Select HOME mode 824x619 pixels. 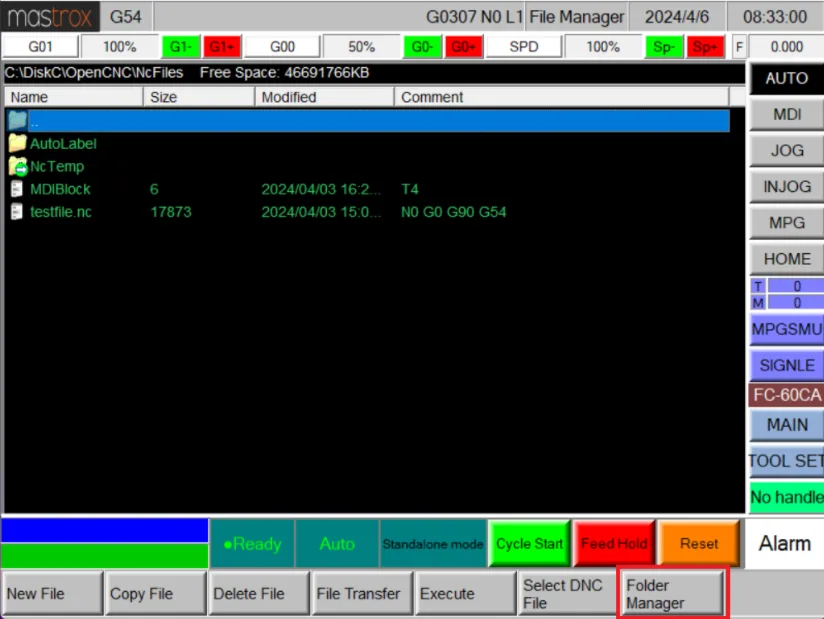coord(786,259)
